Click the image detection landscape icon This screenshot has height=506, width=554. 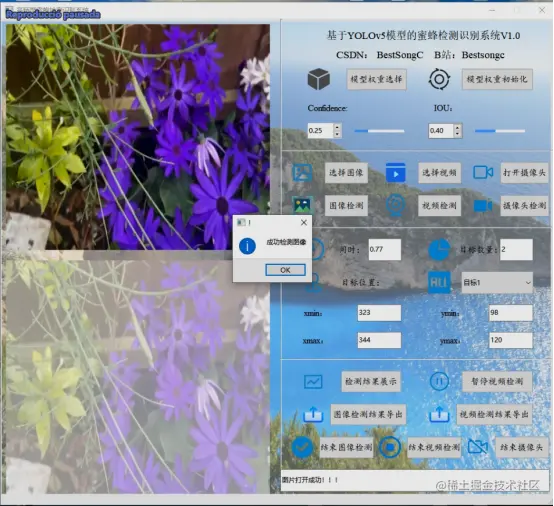(x=302, y=205)
